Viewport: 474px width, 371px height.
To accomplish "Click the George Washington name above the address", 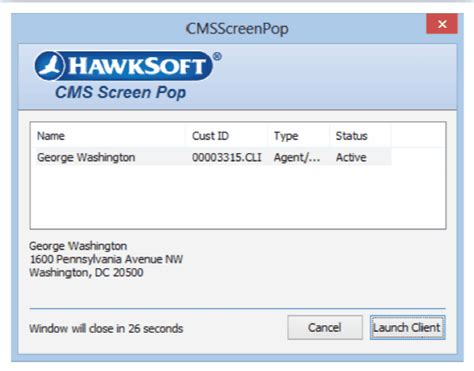I will [x=78, y=246].
